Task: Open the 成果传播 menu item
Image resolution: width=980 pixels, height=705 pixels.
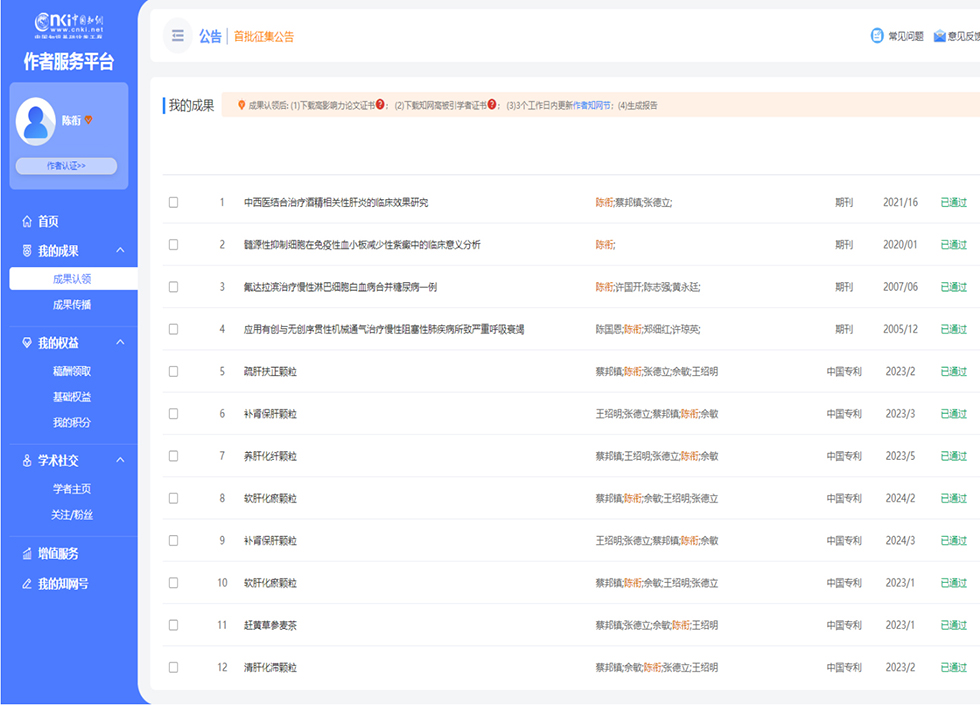Action: tap(72, 305)
